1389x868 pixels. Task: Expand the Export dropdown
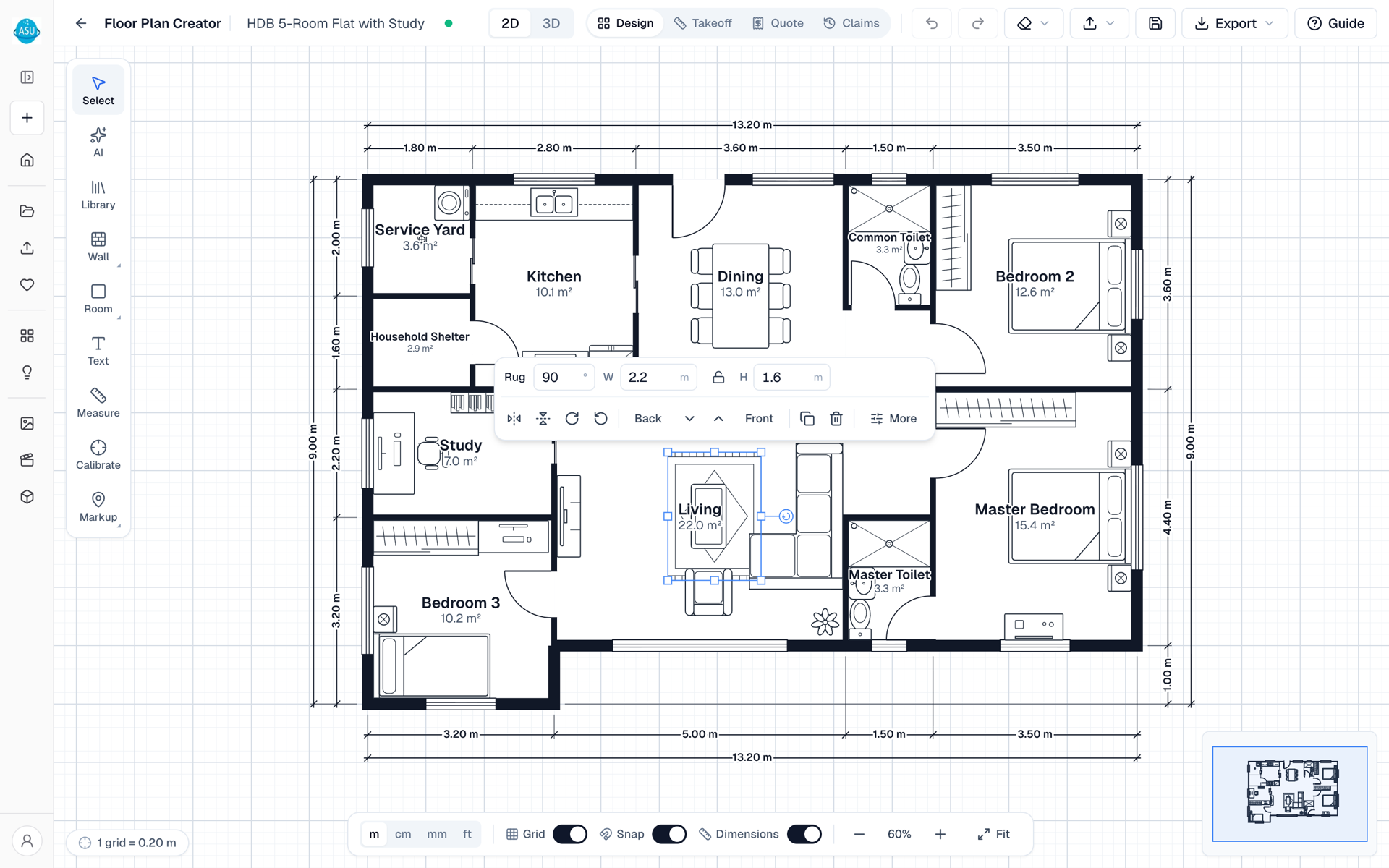point(1235,23)
